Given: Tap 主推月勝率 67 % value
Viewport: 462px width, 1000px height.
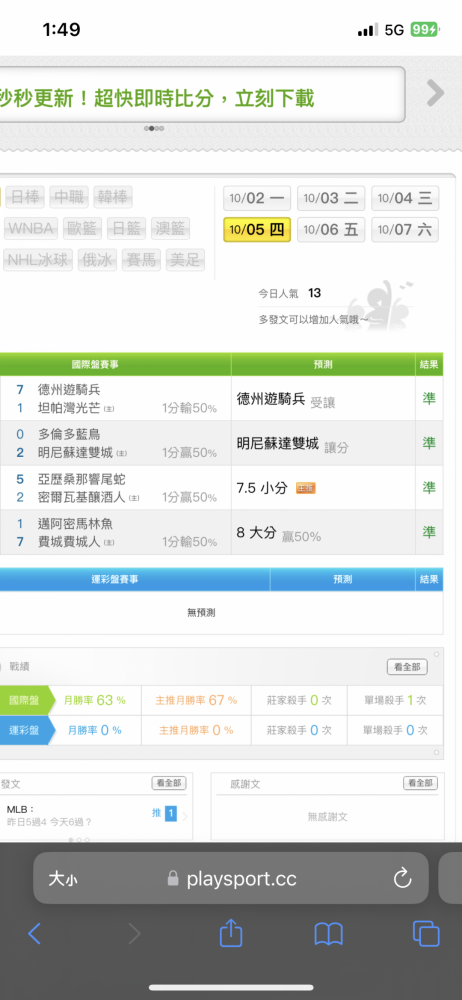Looking at the screenshot, I should [196, 700].
